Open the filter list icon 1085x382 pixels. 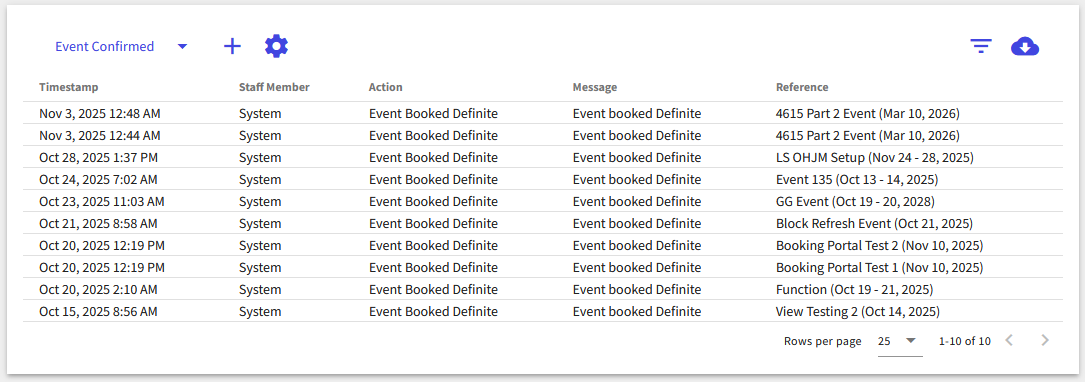(981, 46)
